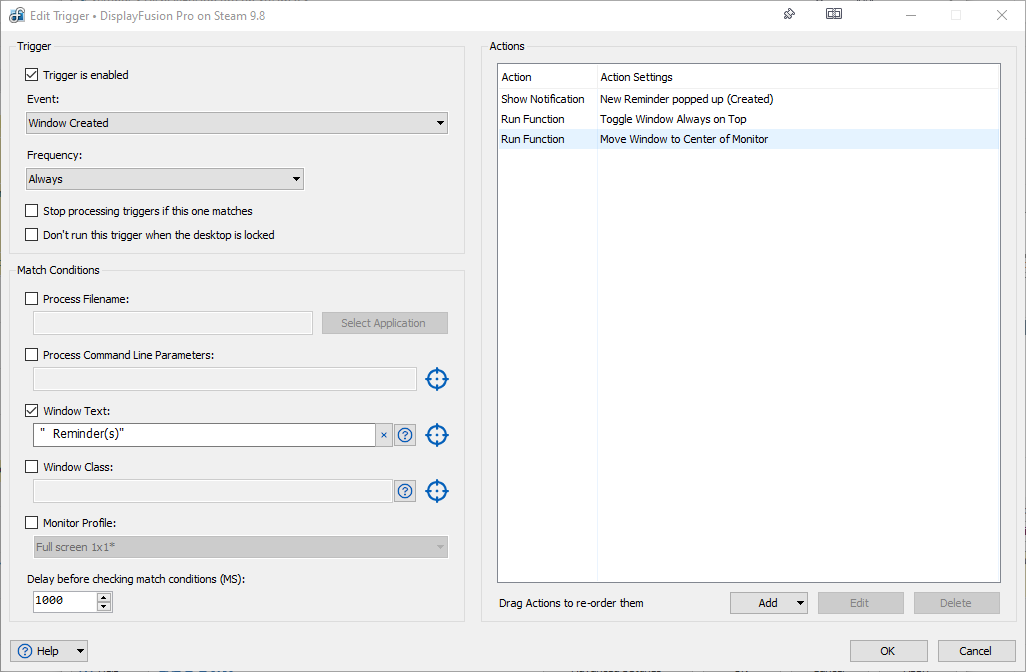Screen dimensions: 1026x672
Task: Open the Event dropdown showing Window Created
Action: (237, 123)
